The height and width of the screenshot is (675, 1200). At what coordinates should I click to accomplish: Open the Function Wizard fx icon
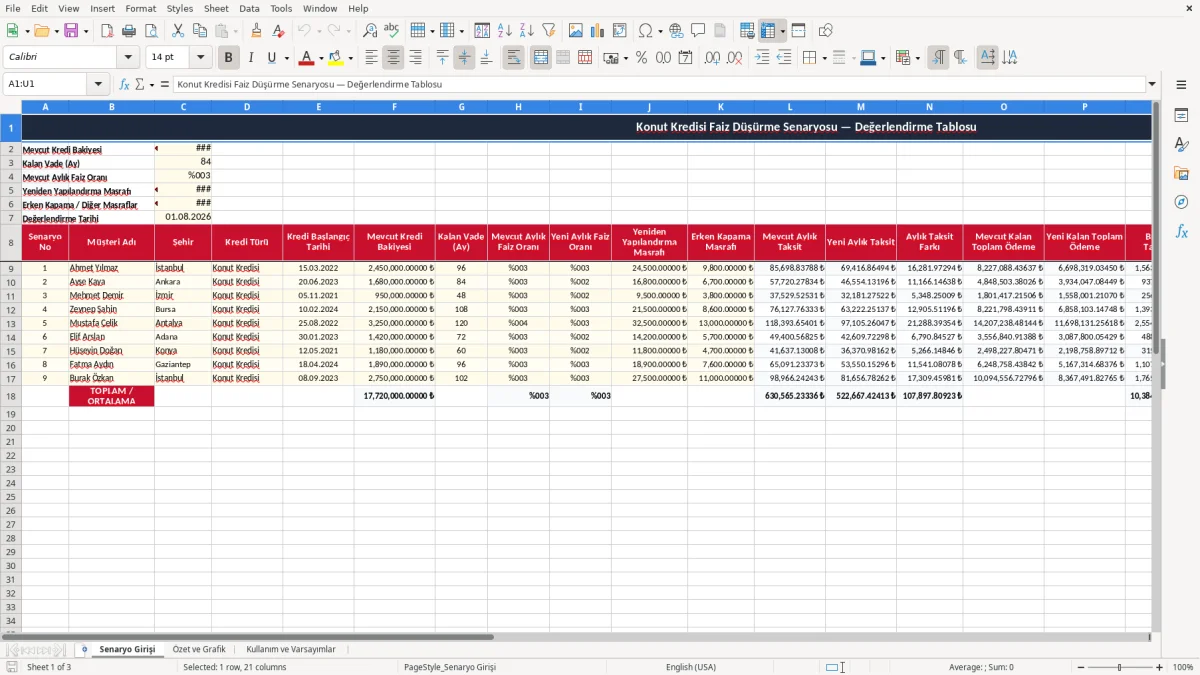click(124, 84)
